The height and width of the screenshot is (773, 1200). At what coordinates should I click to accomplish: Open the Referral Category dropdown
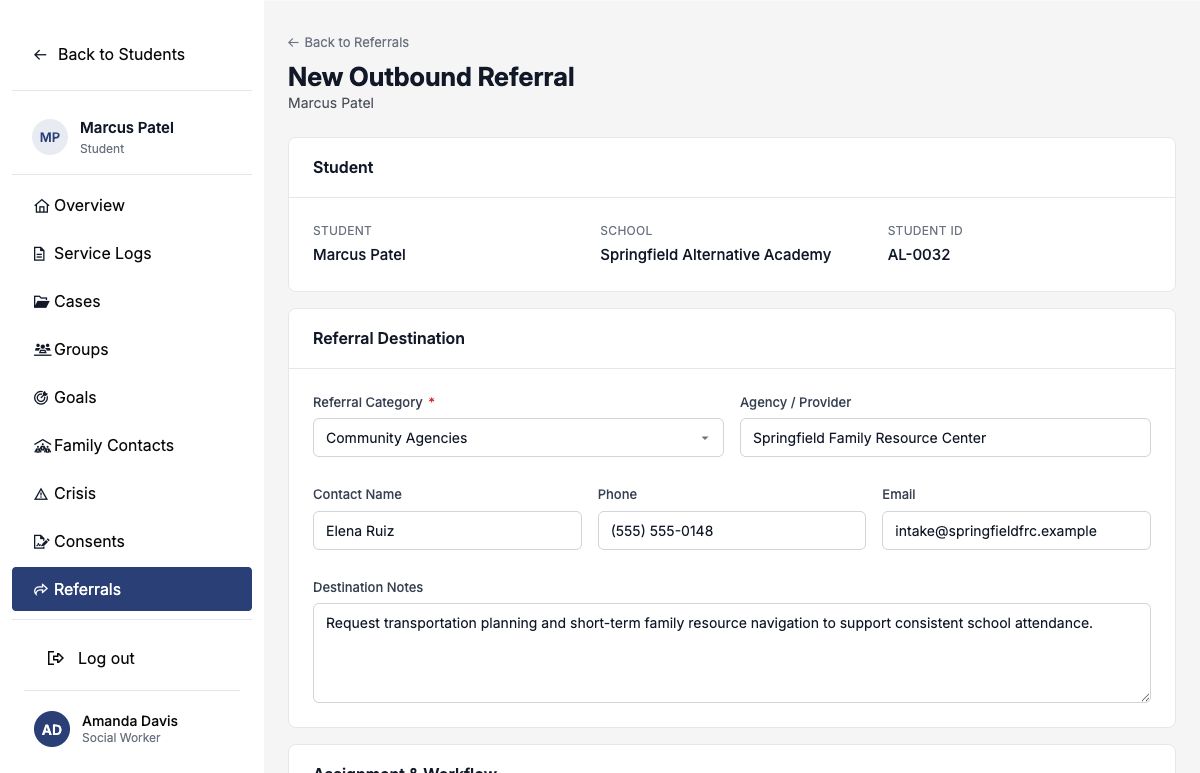[518, 438]
